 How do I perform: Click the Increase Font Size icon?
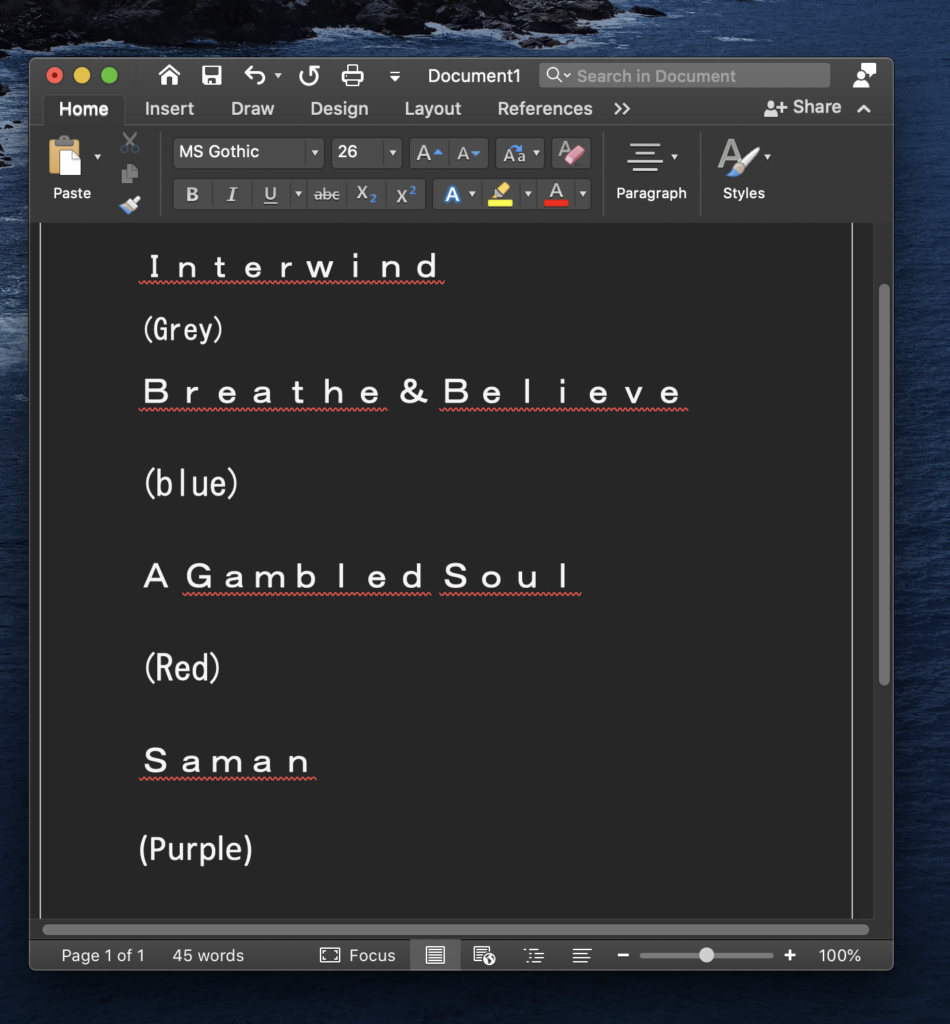[x=429, y=153]
